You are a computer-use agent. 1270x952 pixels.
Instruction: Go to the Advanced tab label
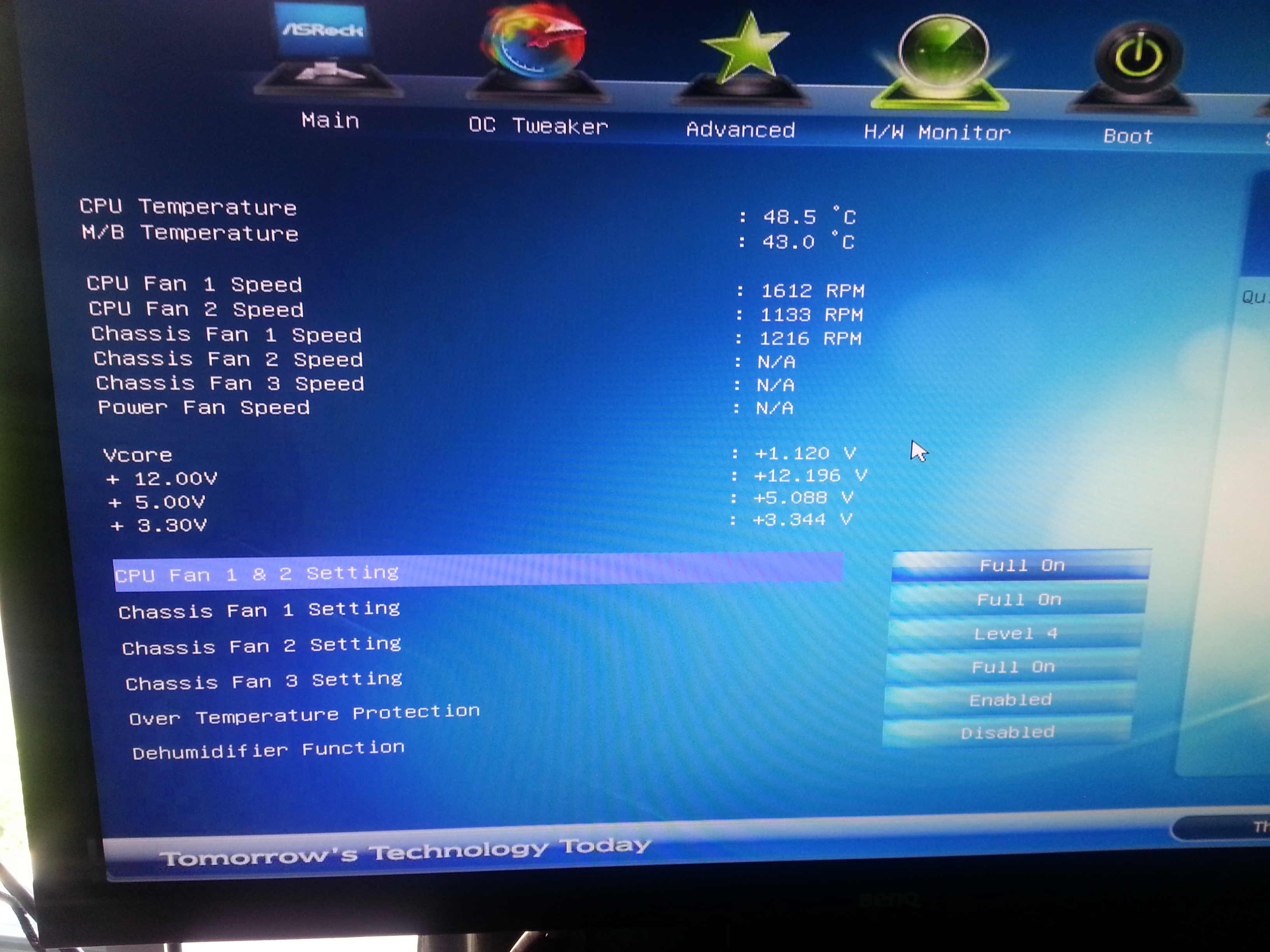click(741, 129)
